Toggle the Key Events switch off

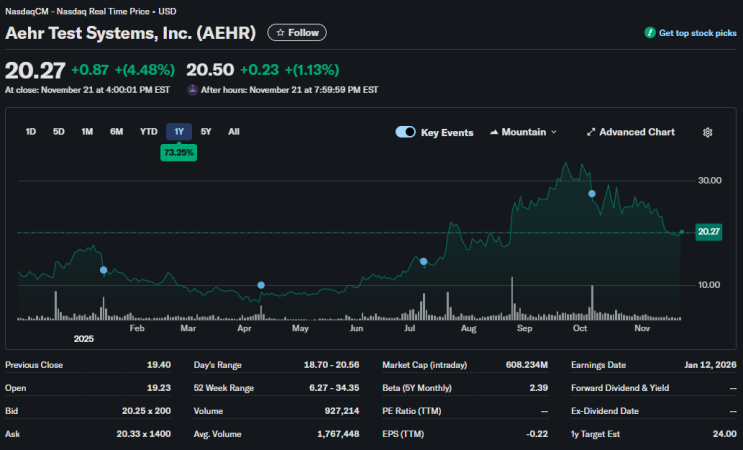pos(406,132)
